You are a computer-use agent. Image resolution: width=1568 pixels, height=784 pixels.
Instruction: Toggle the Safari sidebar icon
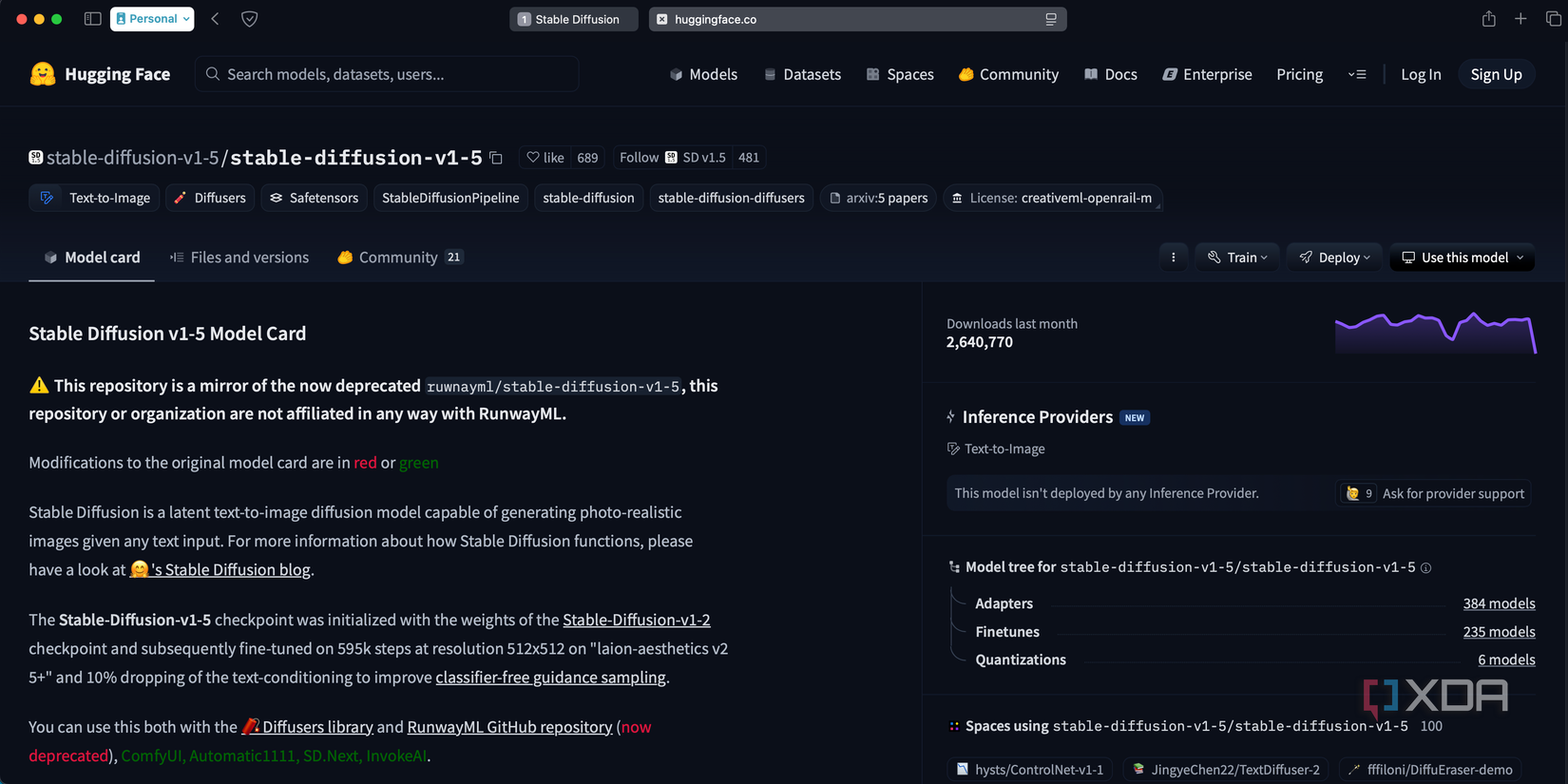[92, 19]
